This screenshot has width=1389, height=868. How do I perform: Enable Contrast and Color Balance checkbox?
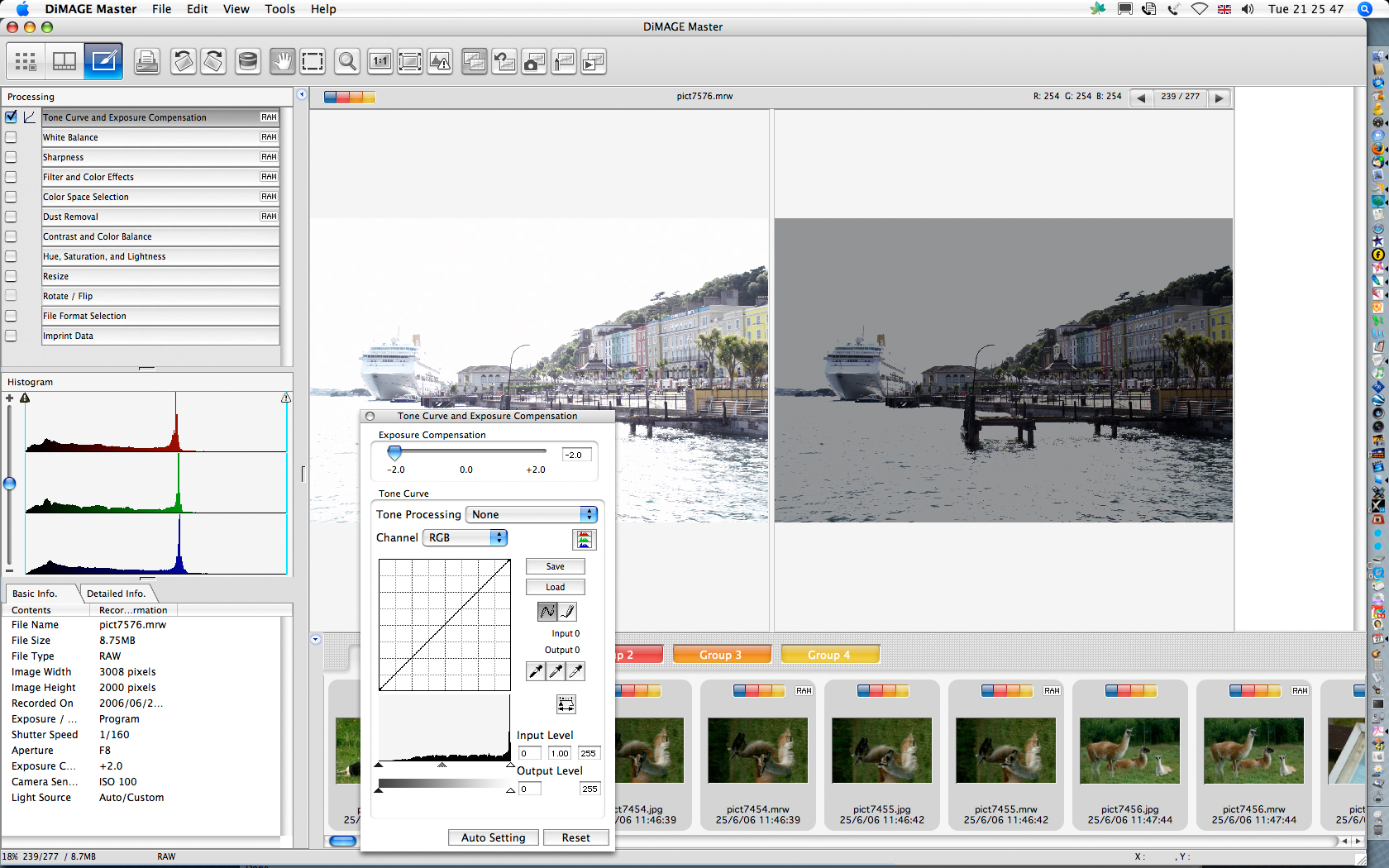[x=11, y=236]
